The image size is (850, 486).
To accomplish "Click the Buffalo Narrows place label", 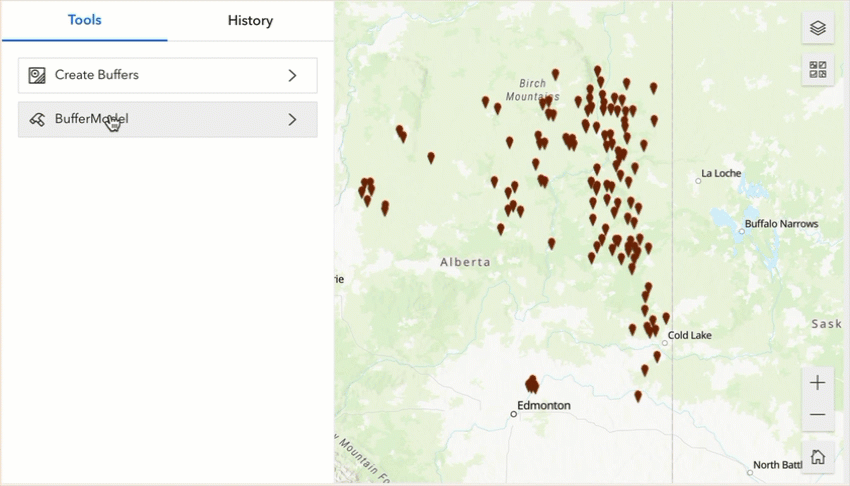I will click(781, 224).
